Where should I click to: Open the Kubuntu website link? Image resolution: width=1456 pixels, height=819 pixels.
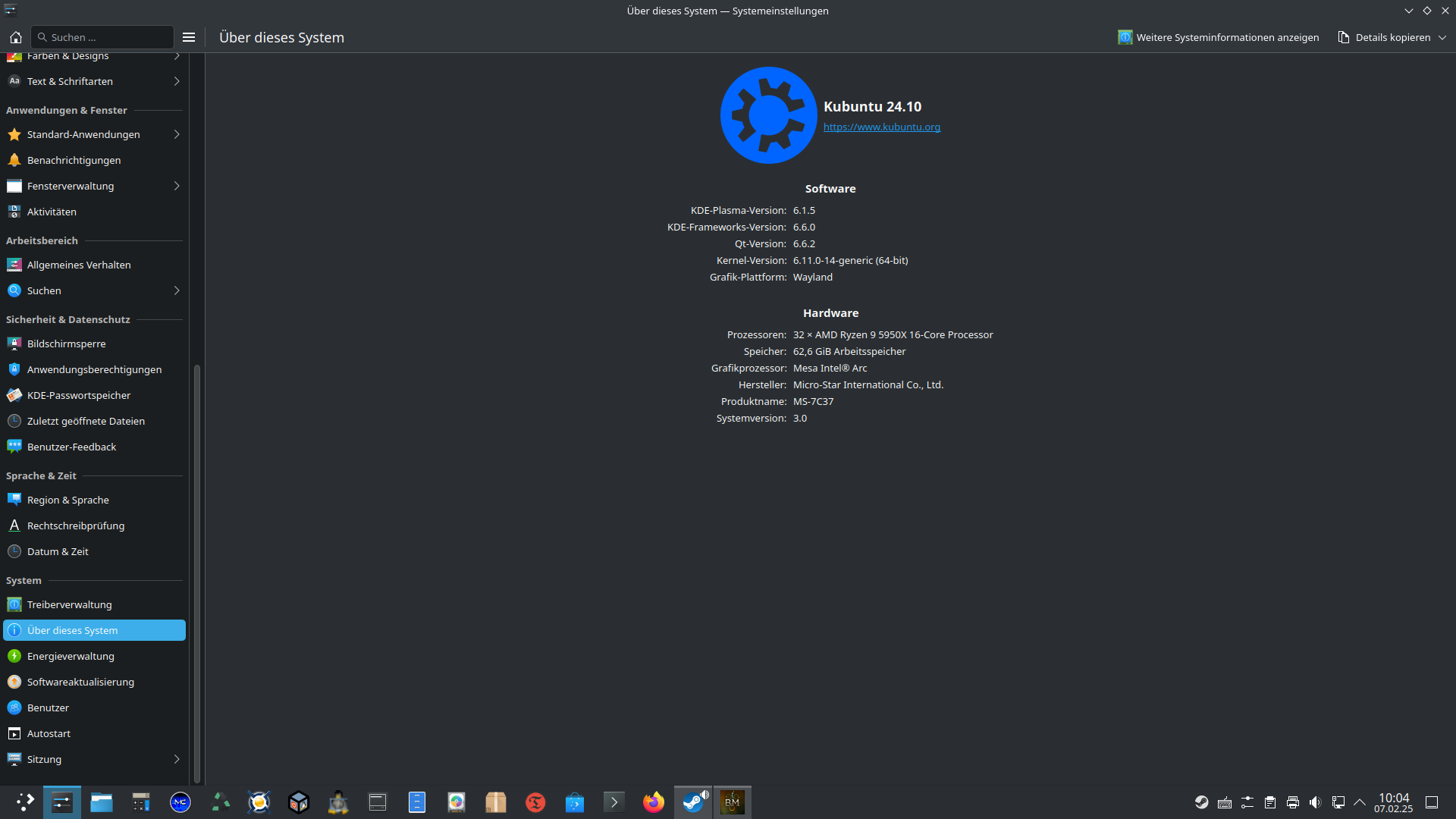pyautogui.click(x=881, y=127)
